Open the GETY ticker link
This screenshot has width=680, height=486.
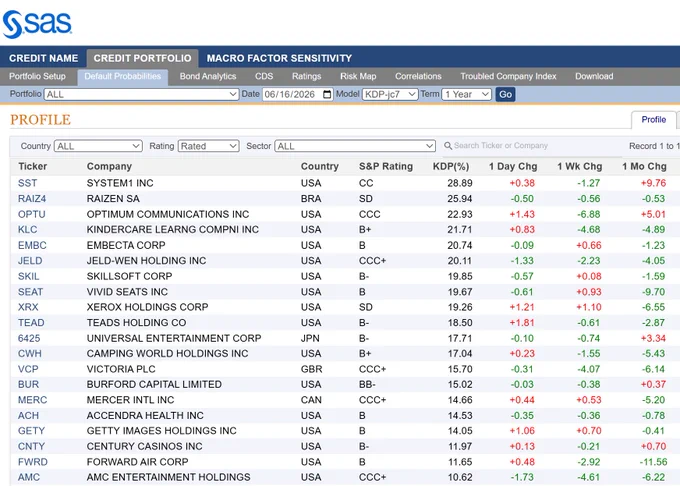[31, 431]
